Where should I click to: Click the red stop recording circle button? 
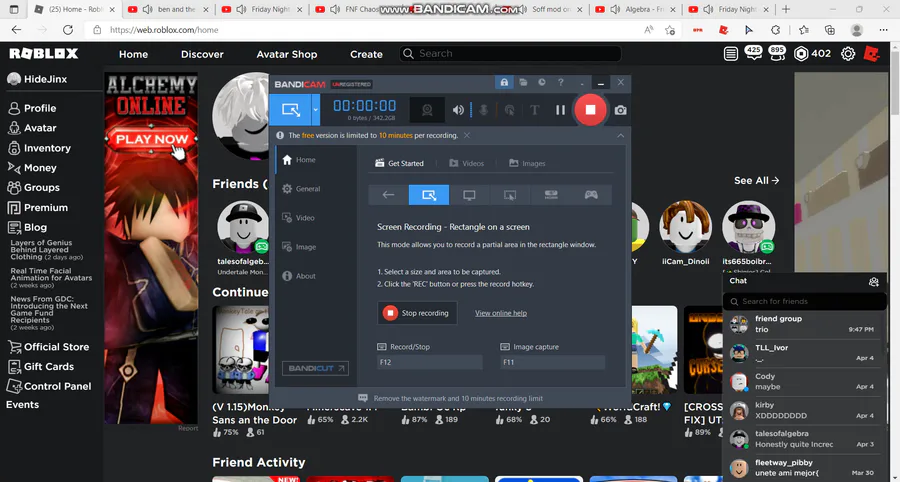pos(590,110)
